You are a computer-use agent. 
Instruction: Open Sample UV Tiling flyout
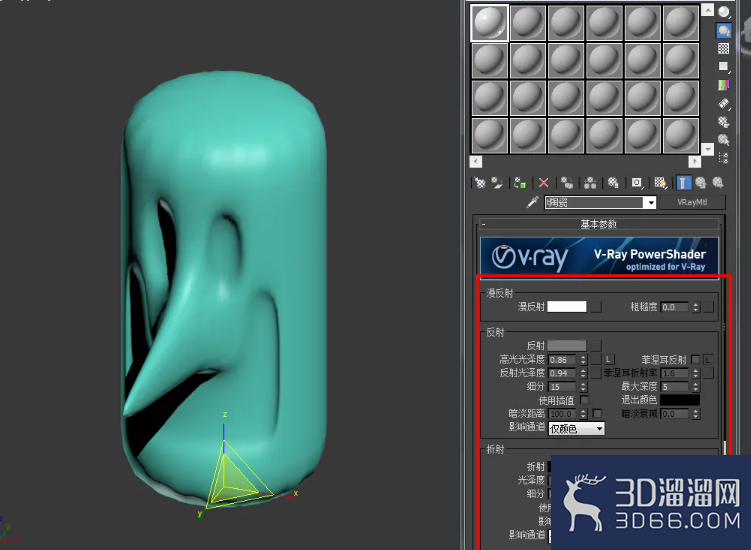click(724, 67)
